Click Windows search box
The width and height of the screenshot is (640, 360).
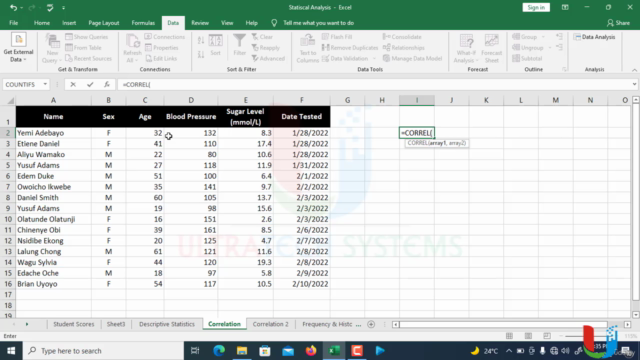(103, 351)
